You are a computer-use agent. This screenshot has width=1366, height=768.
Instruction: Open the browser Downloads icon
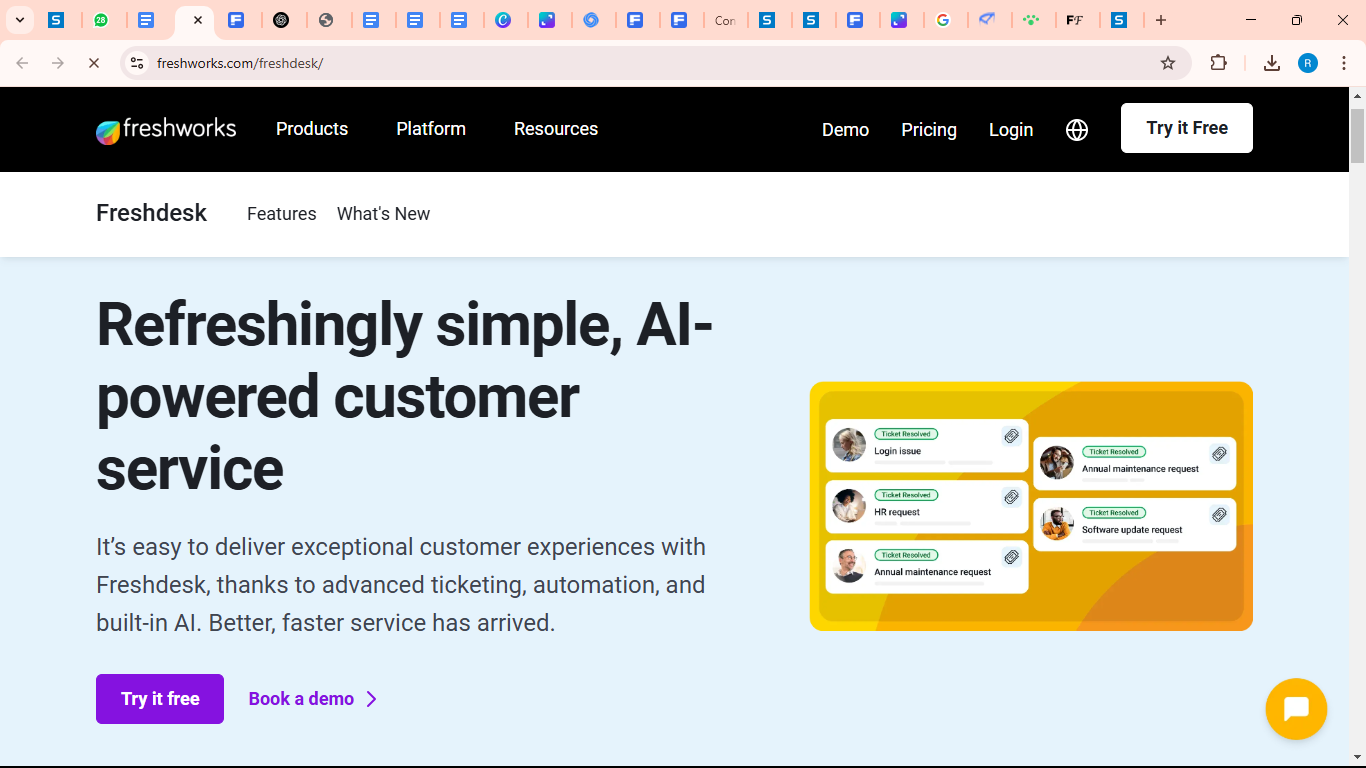coord(1271,63)
